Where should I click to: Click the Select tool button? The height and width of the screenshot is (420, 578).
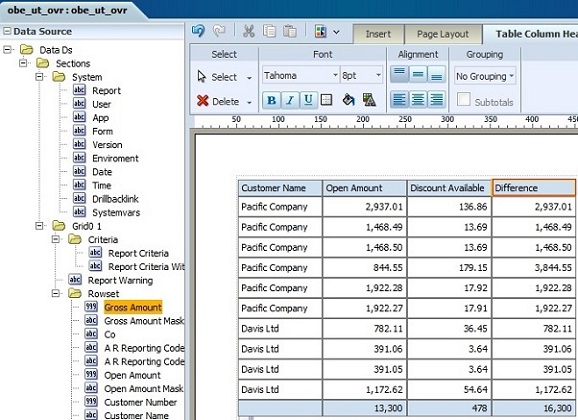point(217,77)
